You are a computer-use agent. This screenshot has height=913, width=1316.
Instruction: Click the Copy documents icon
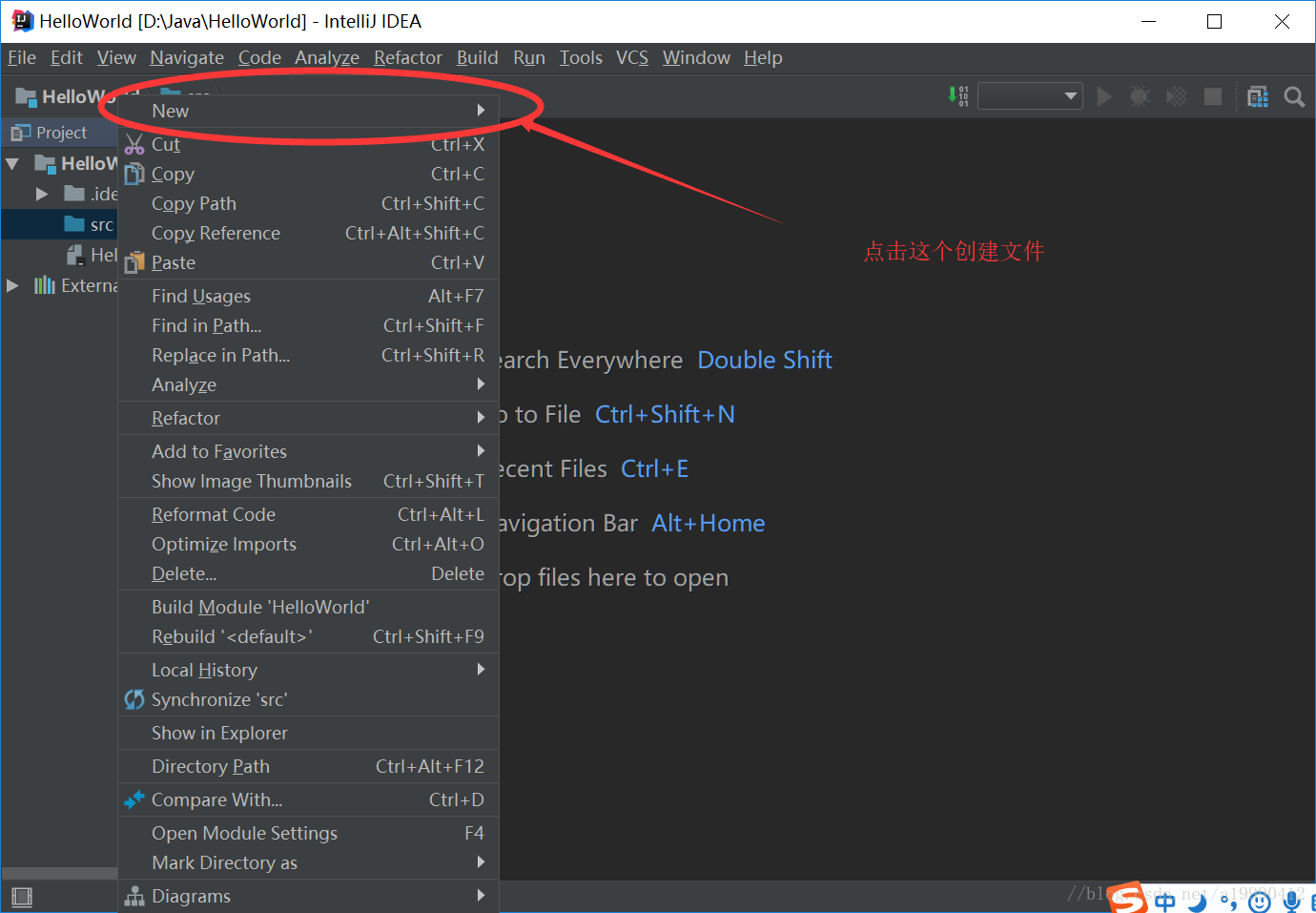pyautogui.click(x=134, y=174)
